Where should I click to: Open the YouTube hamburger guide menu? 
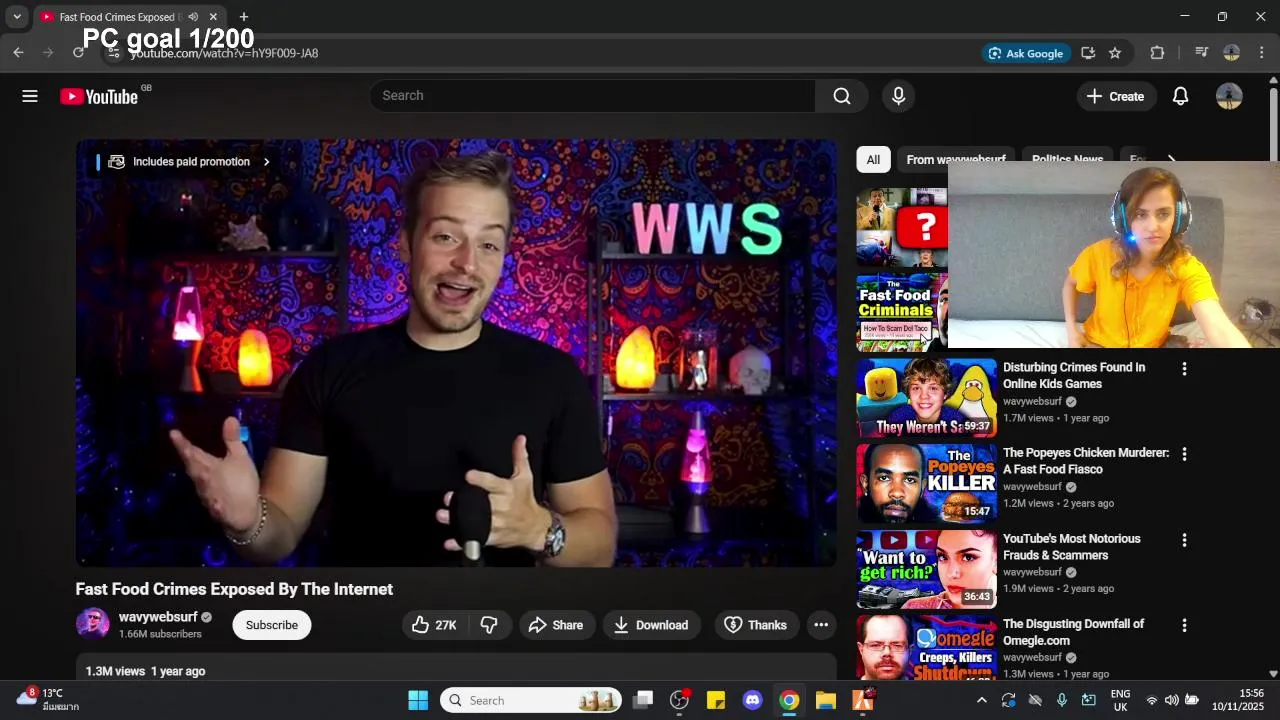click(30, 96)
